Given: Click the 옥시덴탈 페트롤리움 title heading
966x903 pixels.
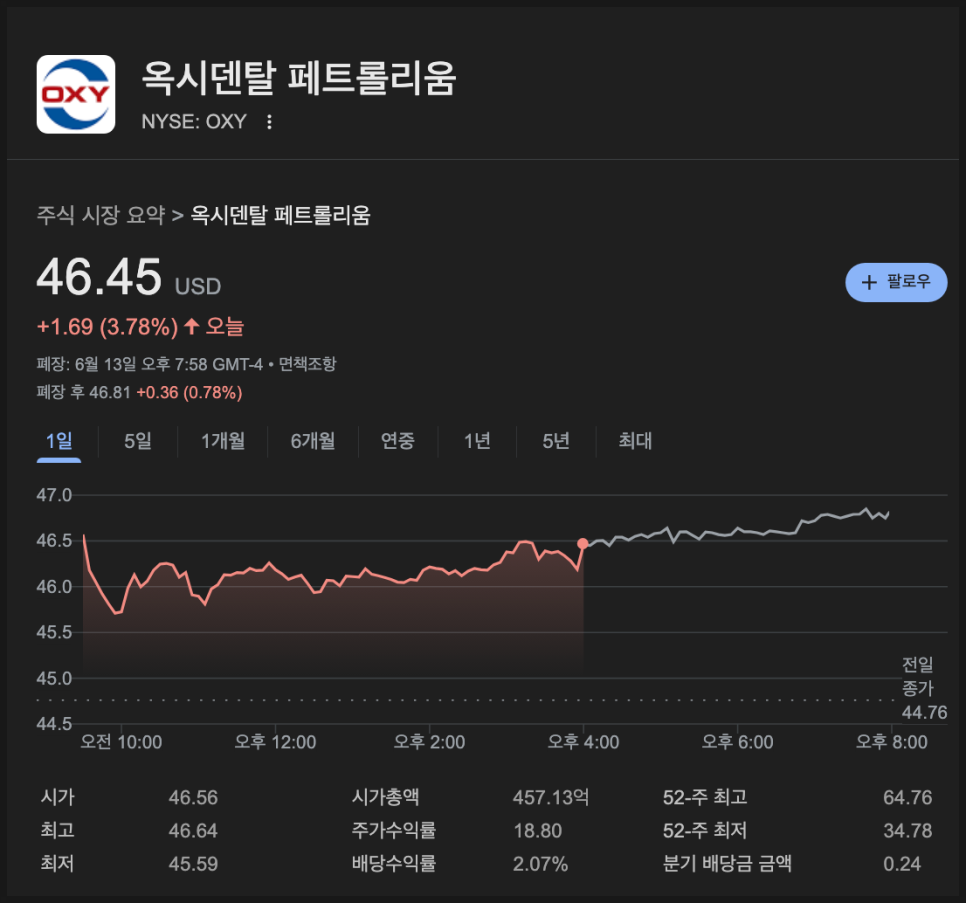Looking at the screenshot, I should coord(299,78).
